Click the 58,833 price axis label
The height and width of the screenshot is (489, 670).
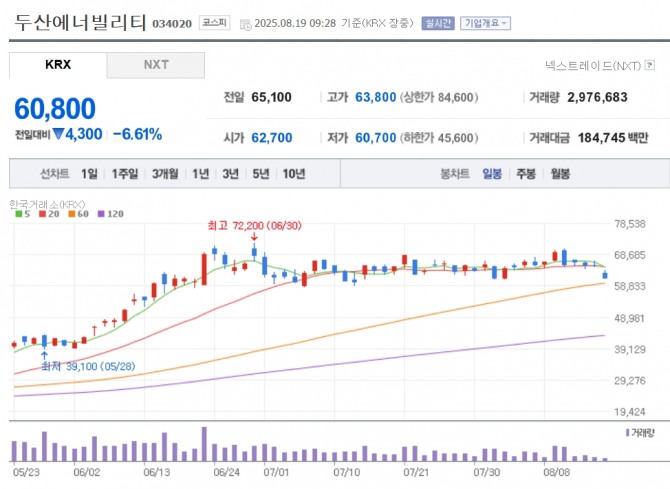click(x=630, y=286)
